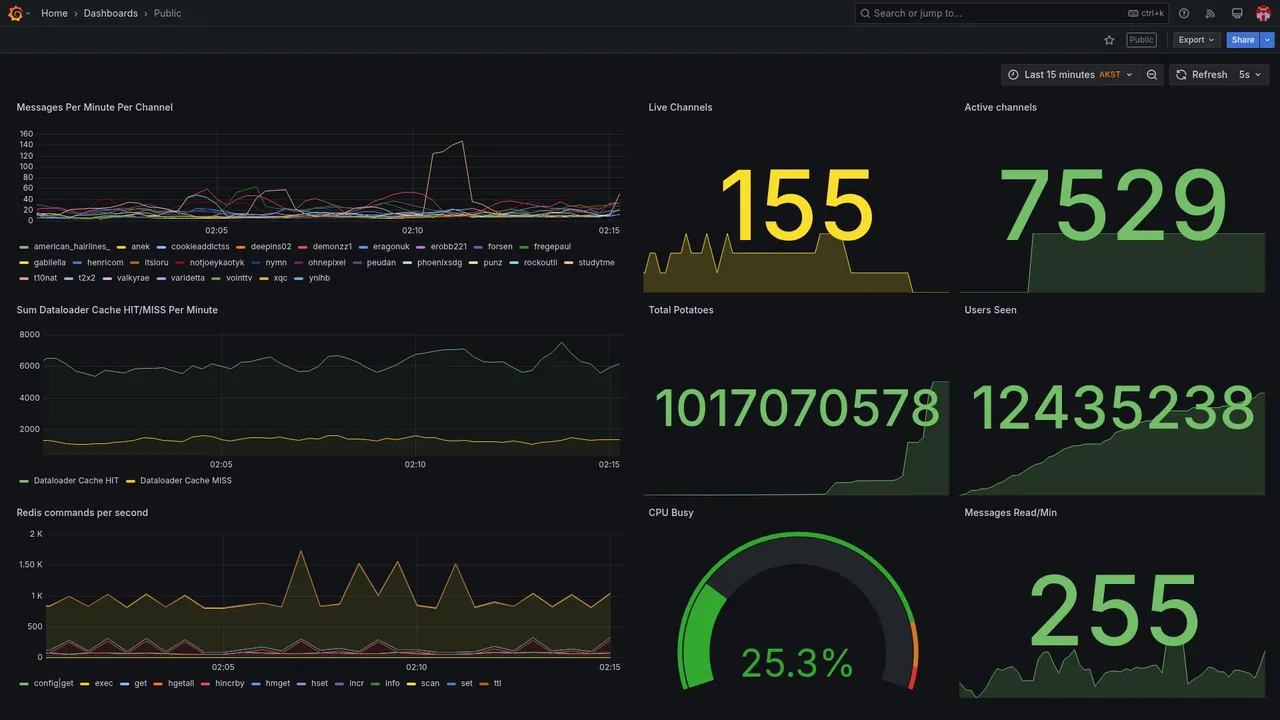
Task: Click the monitor icon in top bar
Action: tap(1237, 13)
